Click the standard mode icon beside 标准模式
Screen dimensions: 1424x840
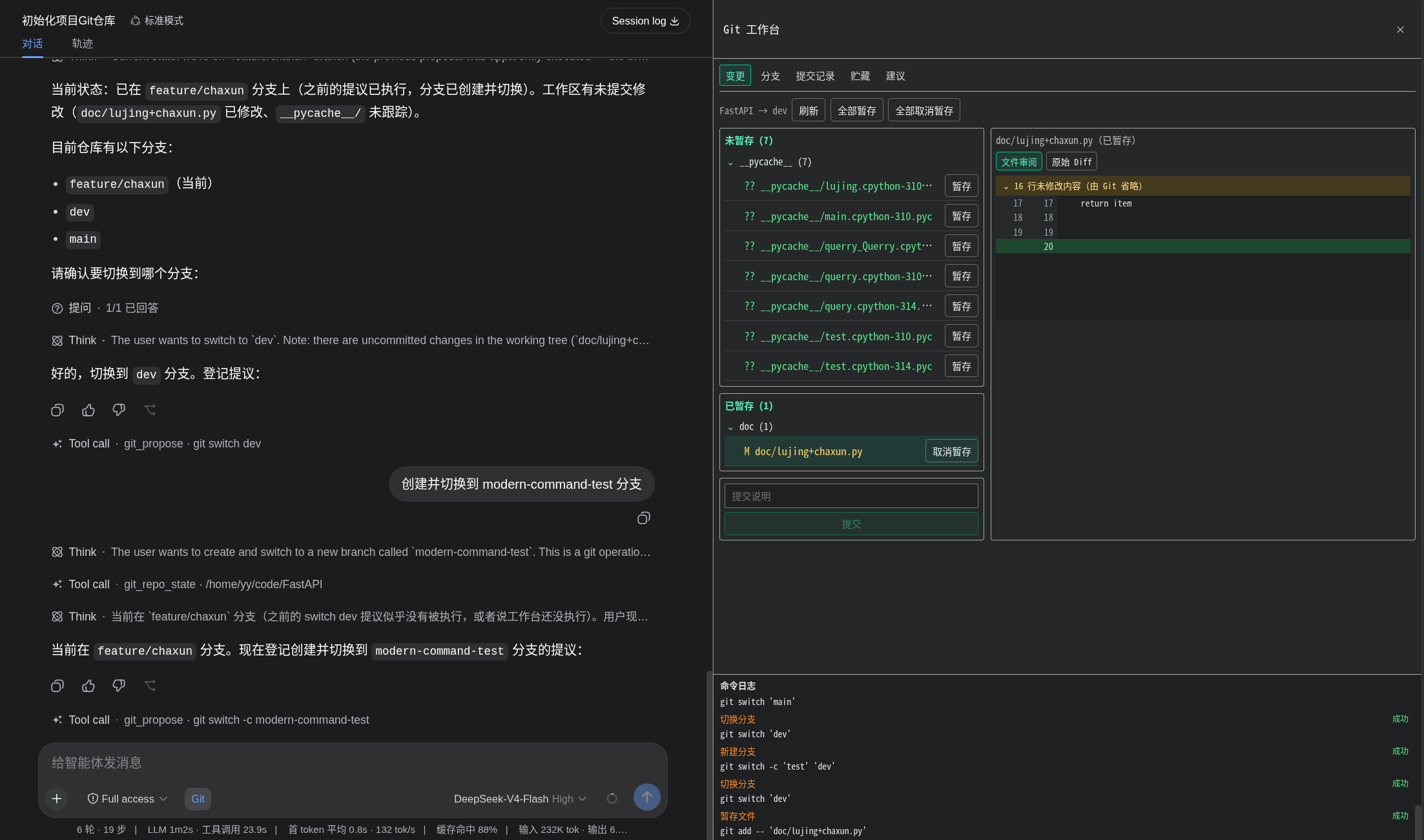tap(135, 21)
